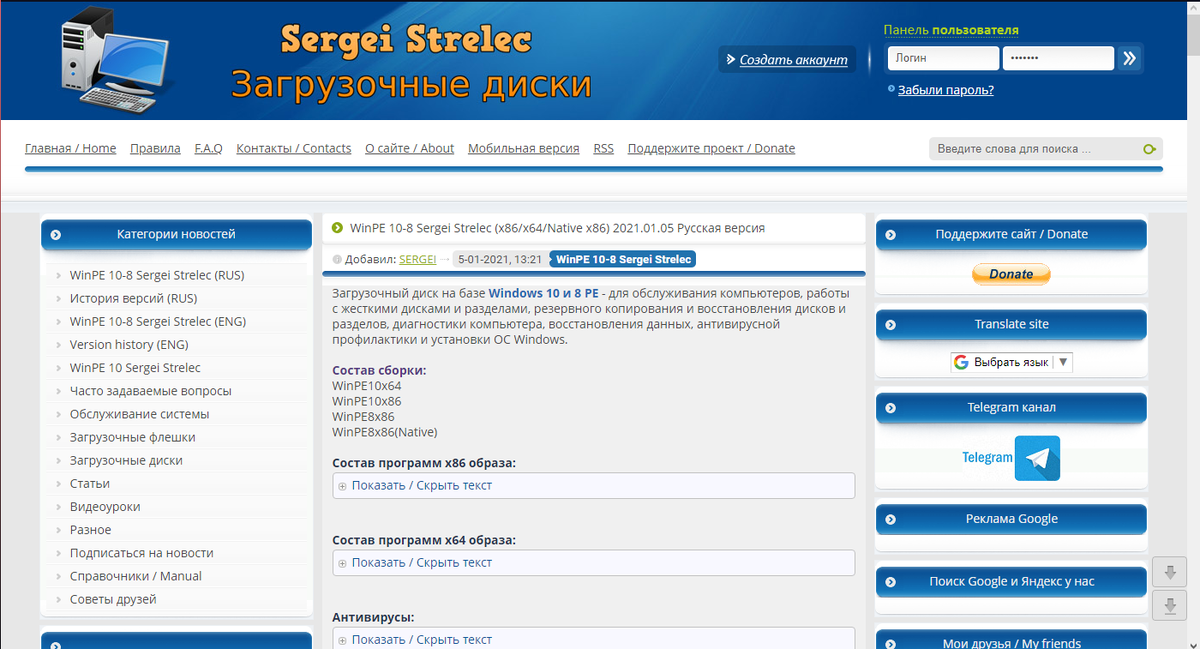Click the double-arrow login submit icon
Image resolution: width=1200 pixels, height=649 pixels.
(1131, 58)
